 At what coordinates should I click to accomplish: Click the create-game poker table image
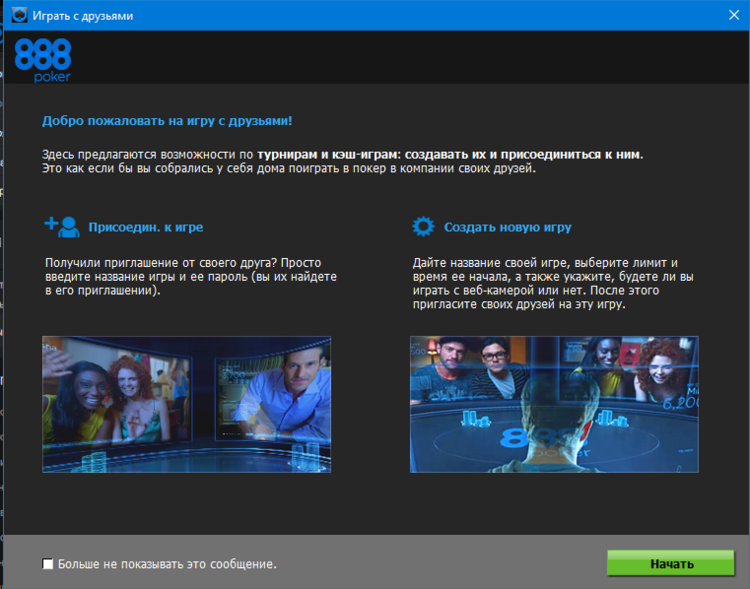(x=554, y=404)
